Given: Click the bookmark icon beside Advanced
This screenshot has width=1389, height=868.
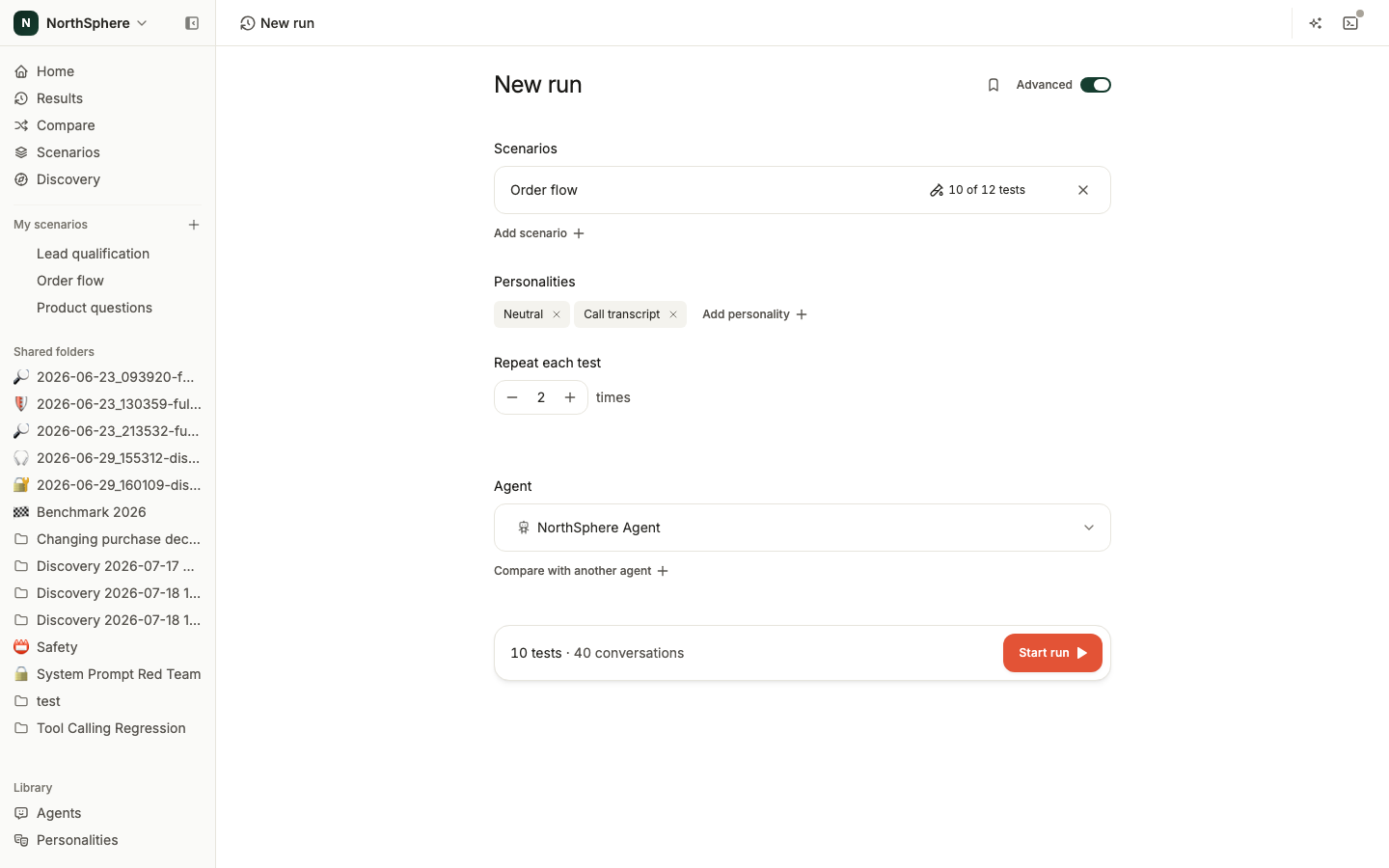Looking at the screenshot, I should coord(994,85).
